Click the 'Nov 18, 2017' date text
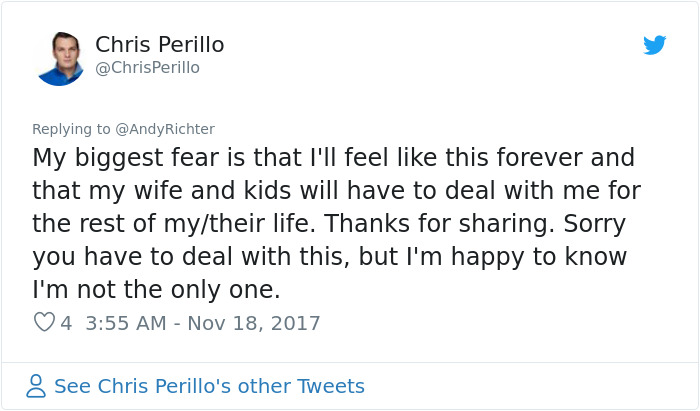700x411 pixels. tap(258, 323)
